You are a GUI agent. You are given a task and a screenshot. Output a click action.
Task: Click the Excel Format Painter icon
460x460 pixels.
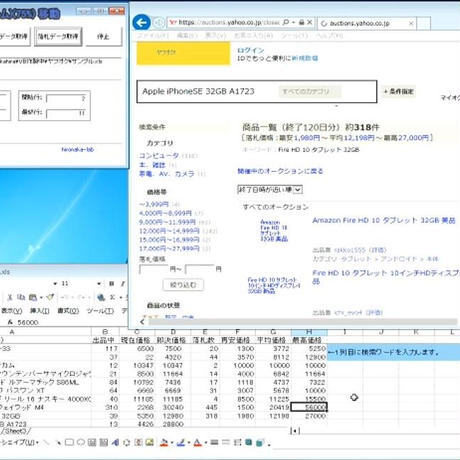click(x=50, y=297)
